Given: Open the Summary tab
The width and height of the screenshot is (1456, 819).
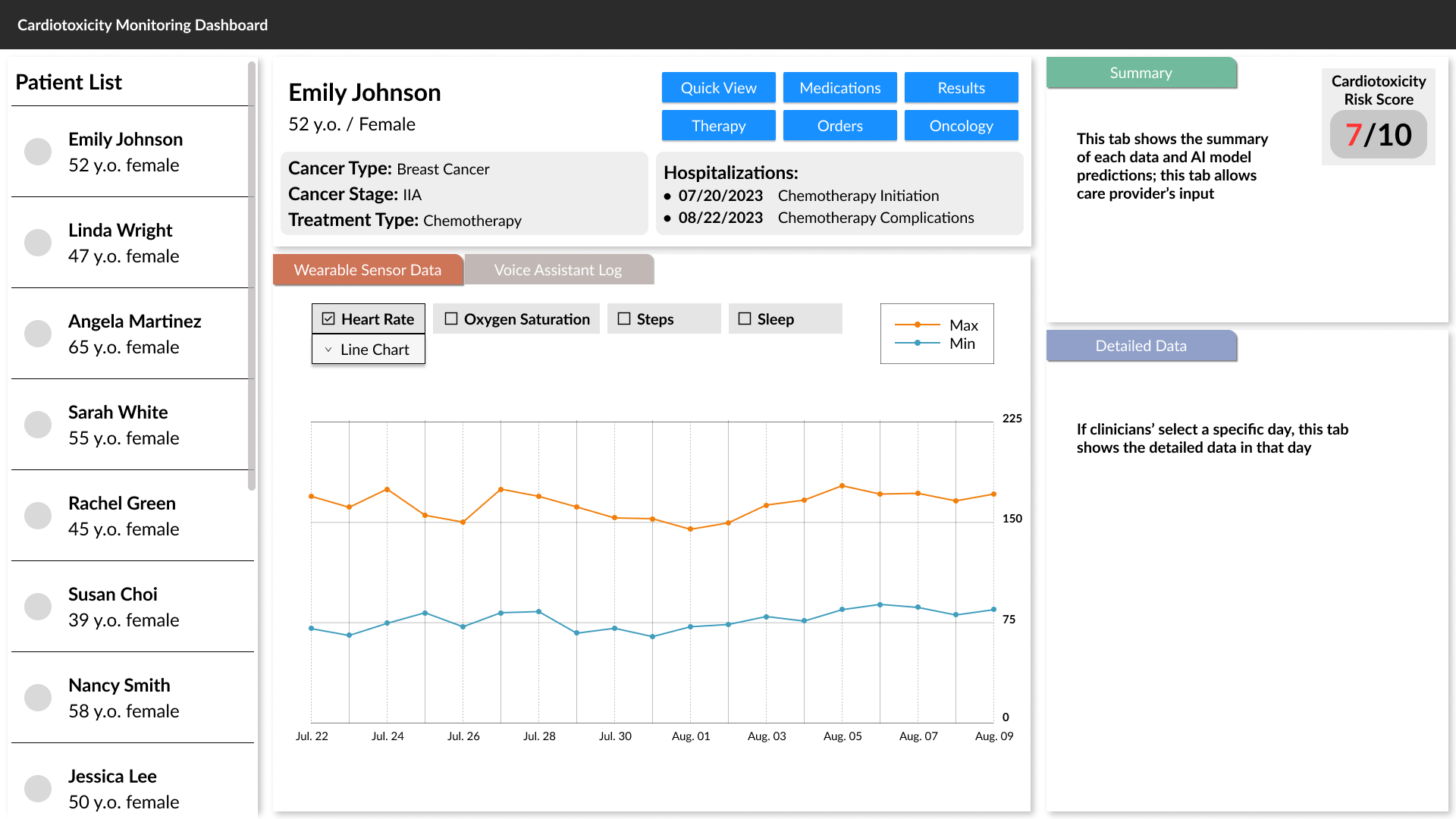Looking at the screenshot, I should coord(1141,73).
